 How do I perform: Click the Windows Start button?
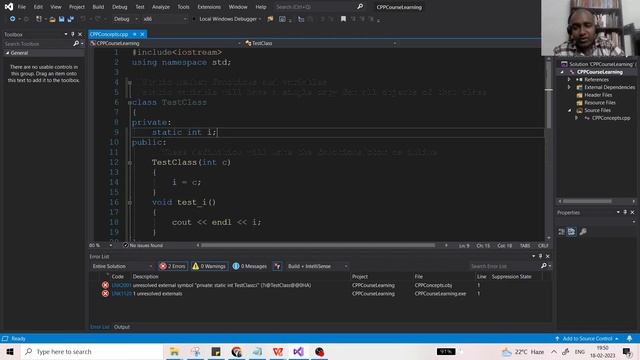pos(10,351)
